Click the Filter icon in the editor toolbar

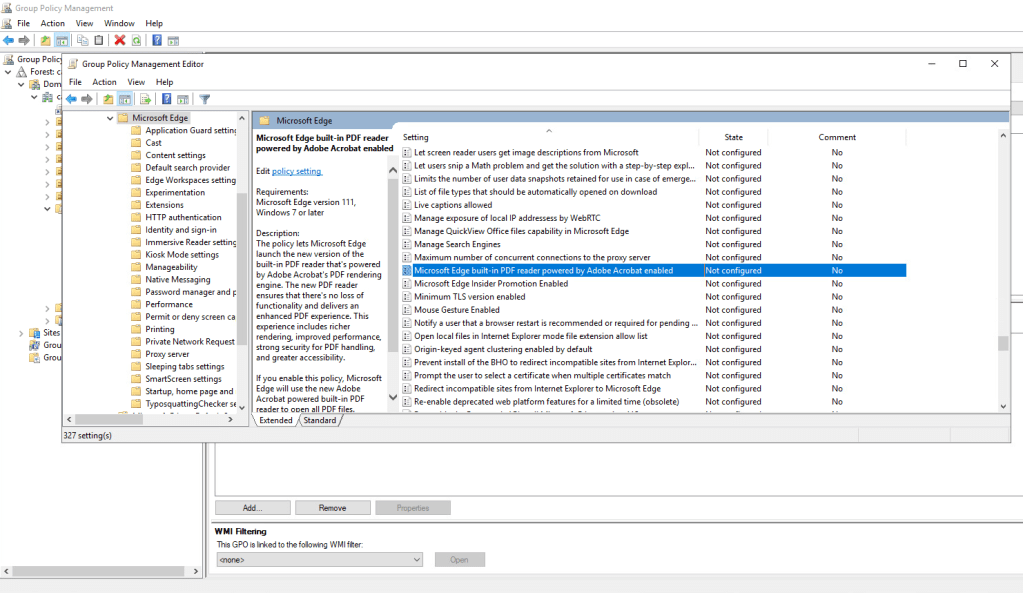204,99
